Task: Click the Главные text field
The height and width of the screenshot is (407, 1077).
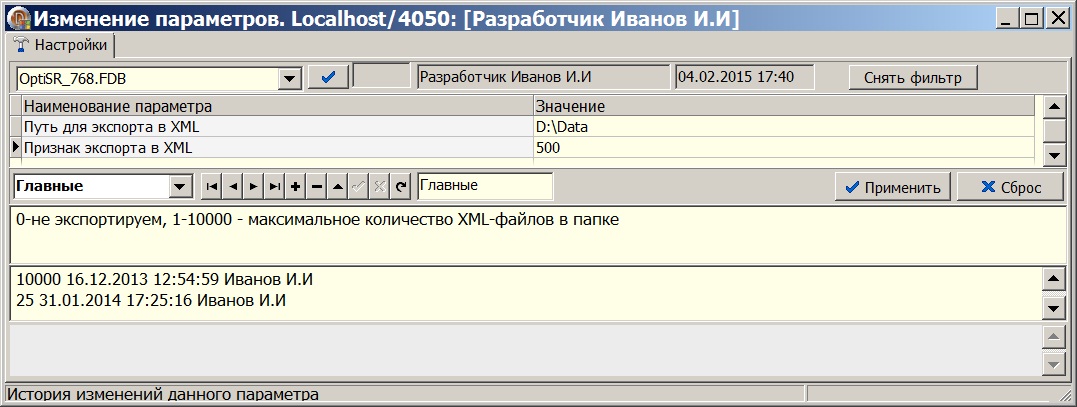Action: point(485,186)
